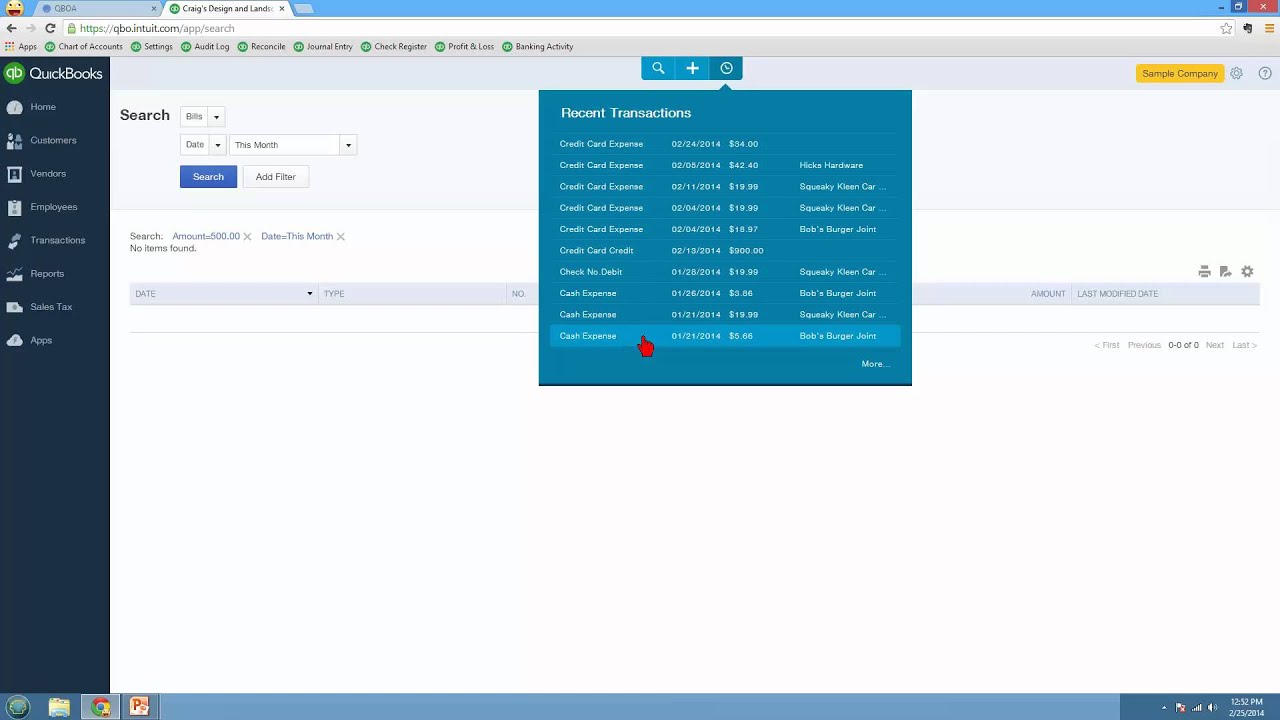Open the Settings bookmark in bookmarks bar

152,47
